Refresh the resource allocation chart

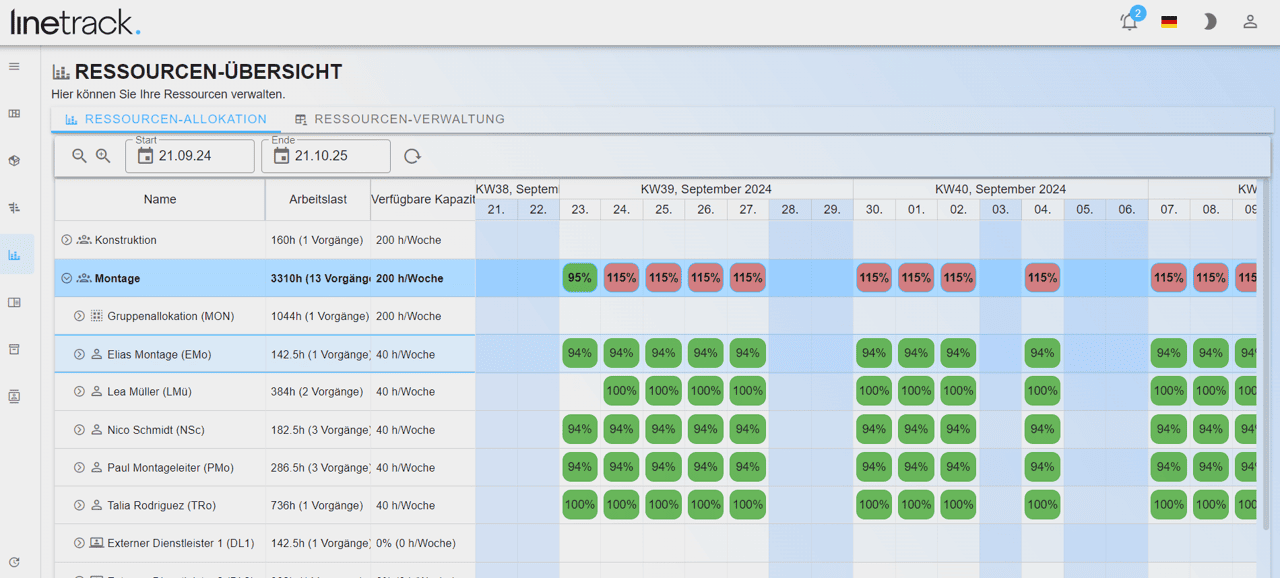(412, 156)
